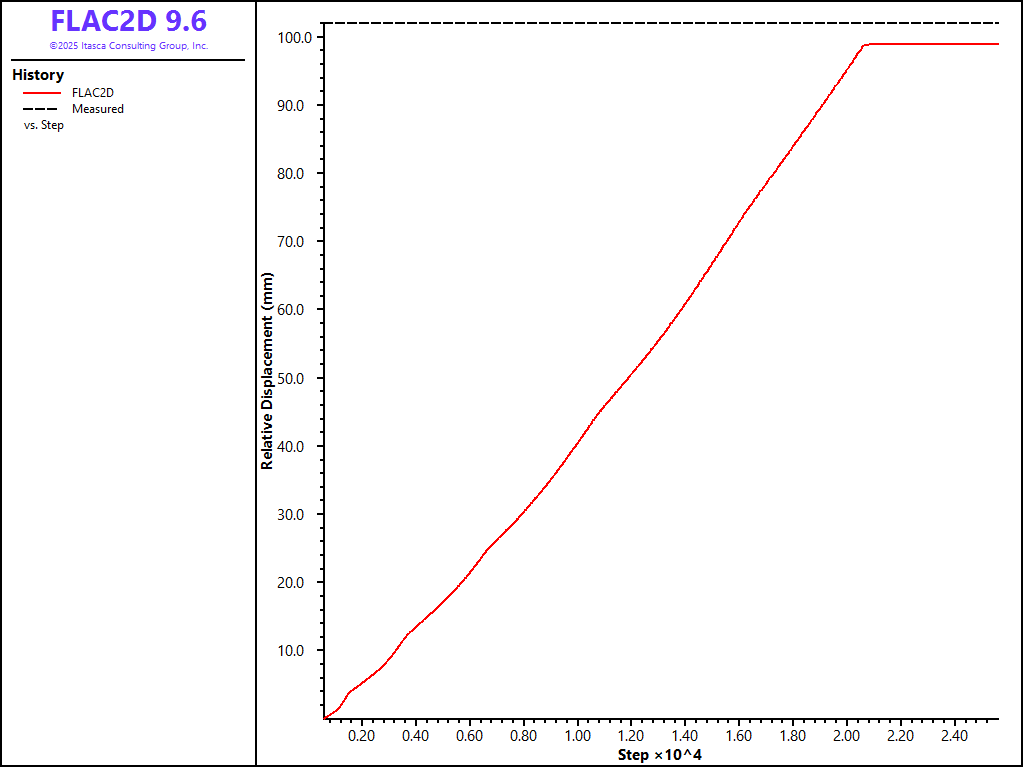Click the 50.0 y-axis tick label
1024x768 pixels.
pyautogui.click(x=299, y=378)
